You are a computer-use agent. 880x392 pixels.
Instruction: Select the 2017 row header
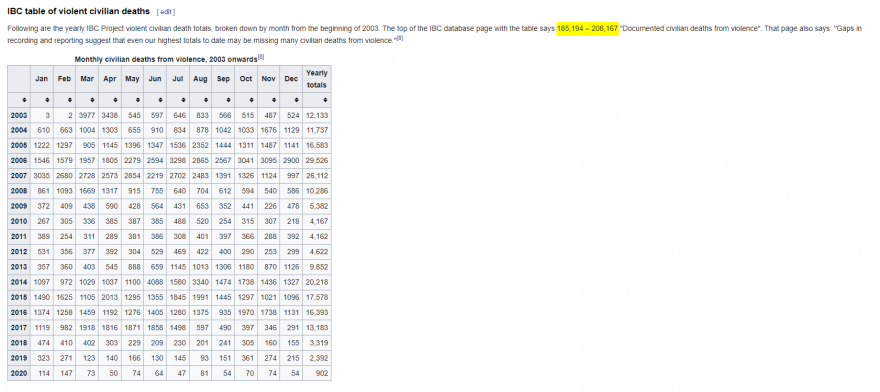(19, 327)
